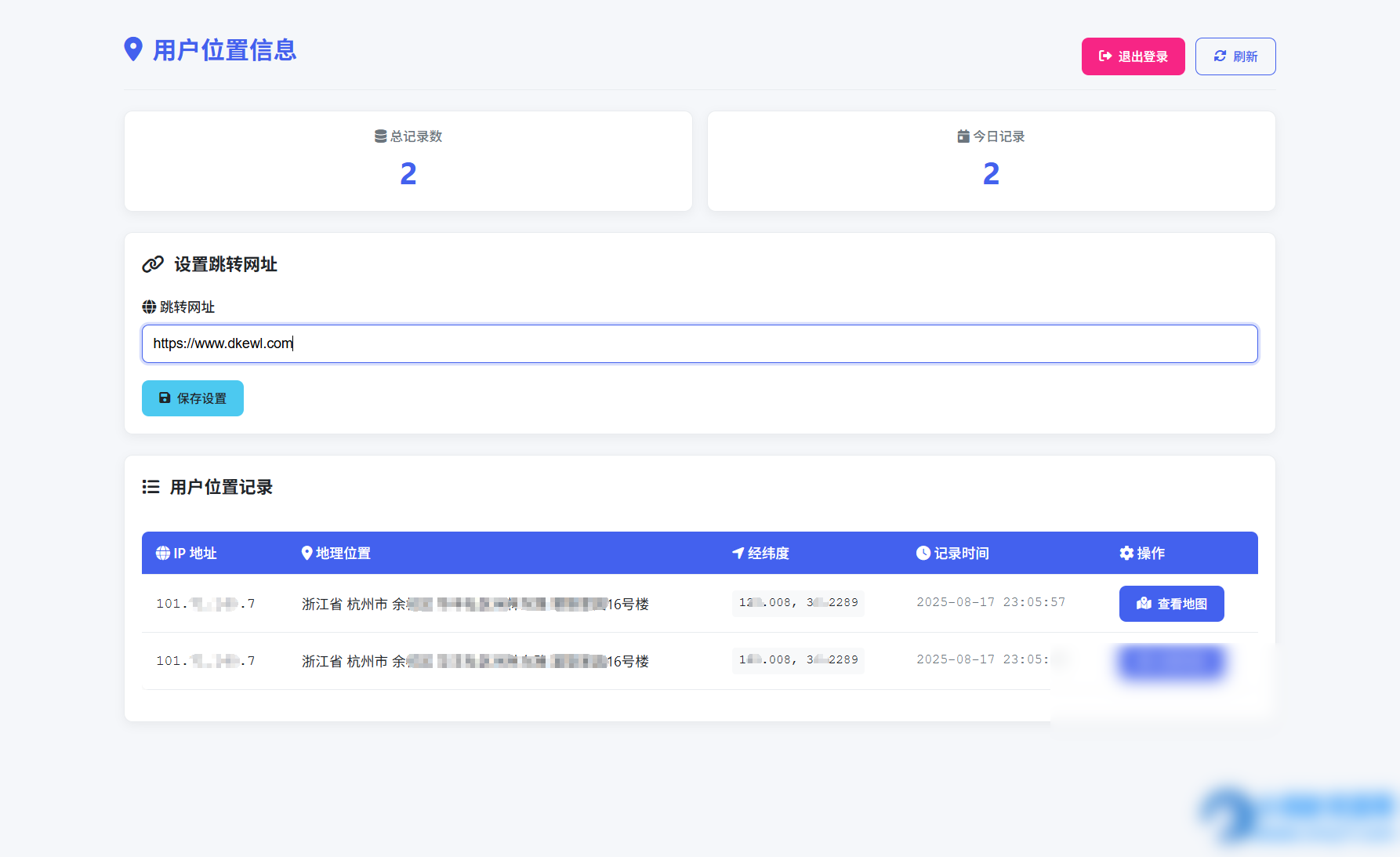Click the clock icon in 记录时间 column header
Screen dimensions: 1400x857
[x=923, y=553]
